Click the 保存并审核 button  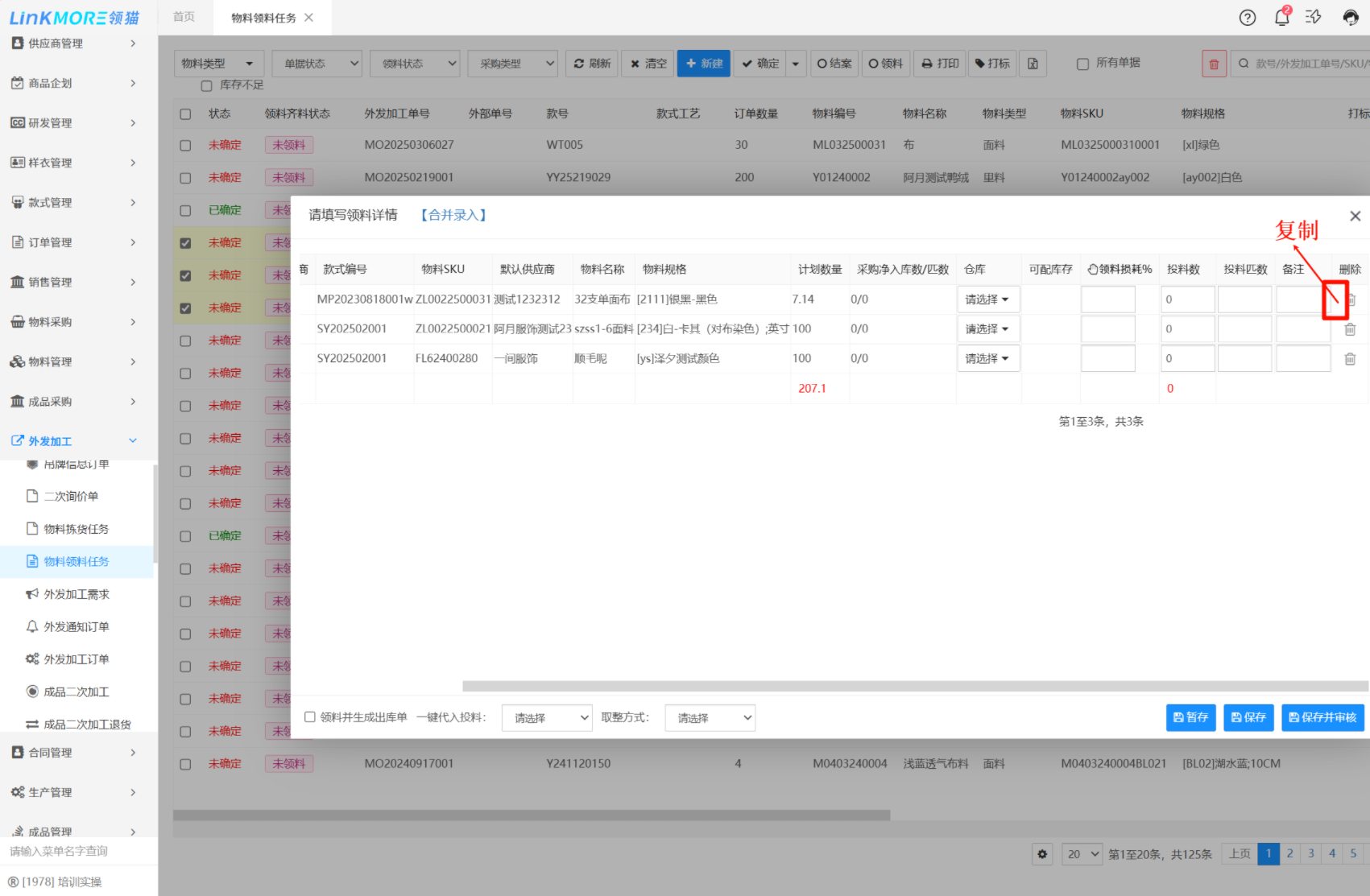(x=1322, y=717)
